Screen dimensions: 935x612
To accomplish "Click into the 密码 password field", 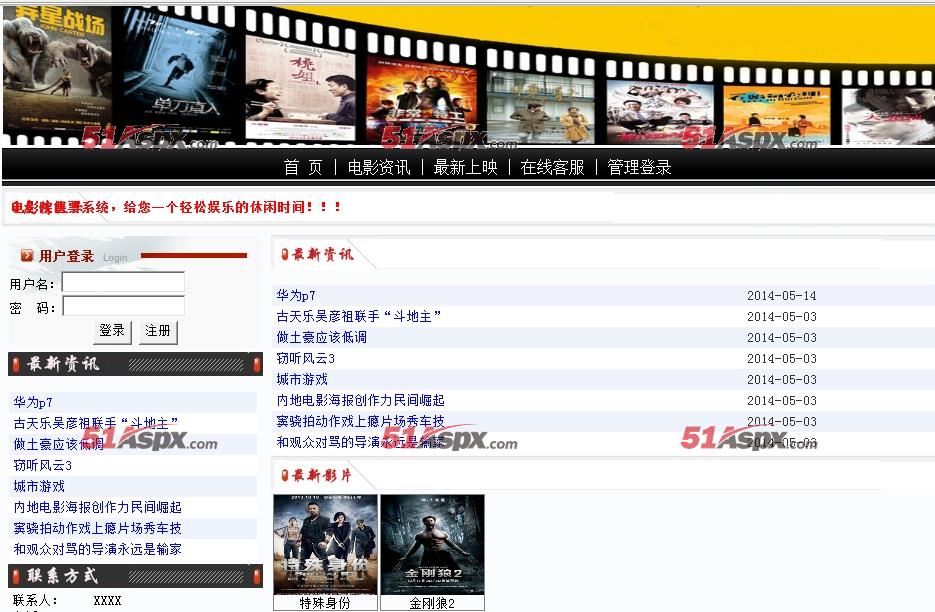I will [x=123, y=307].
